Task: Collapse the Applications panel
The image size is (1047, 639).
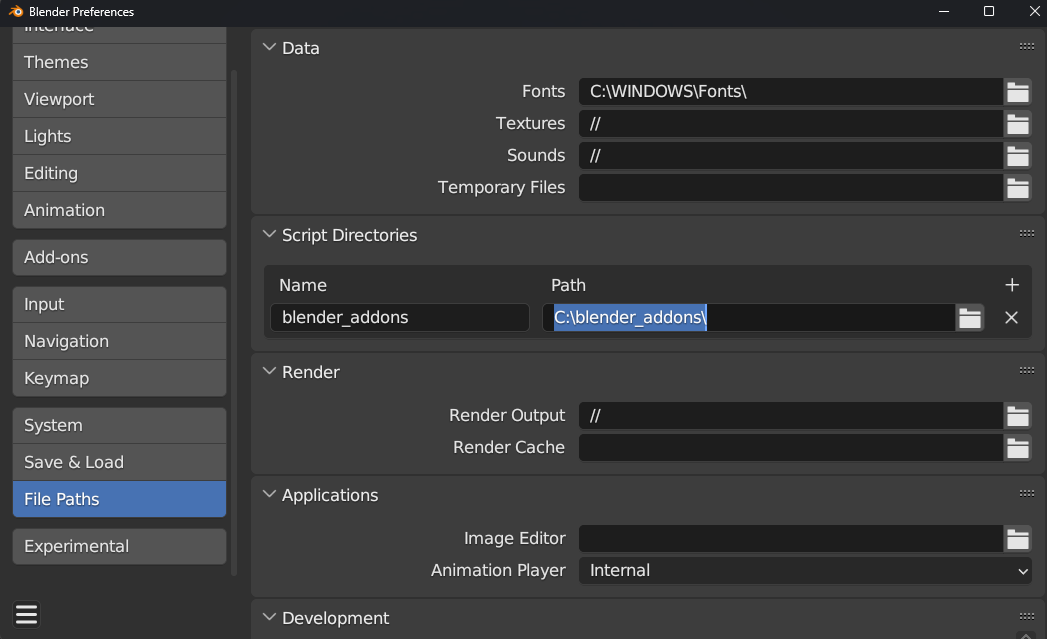Action: [269, 495]
